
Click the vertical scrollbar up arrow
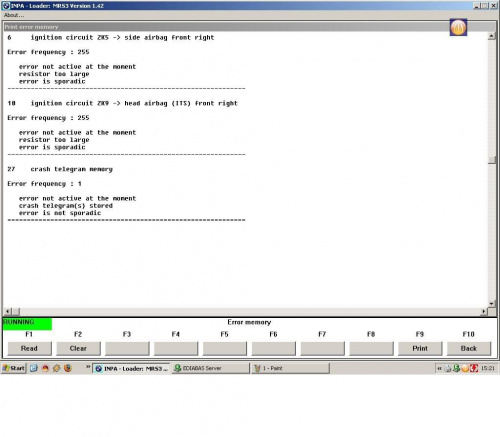pyautogui.click(x=492, y=36)
